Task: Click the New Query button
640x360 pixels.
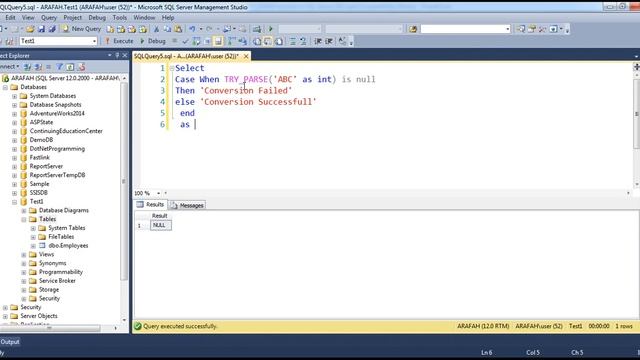Action: click(x=81, y=29)
